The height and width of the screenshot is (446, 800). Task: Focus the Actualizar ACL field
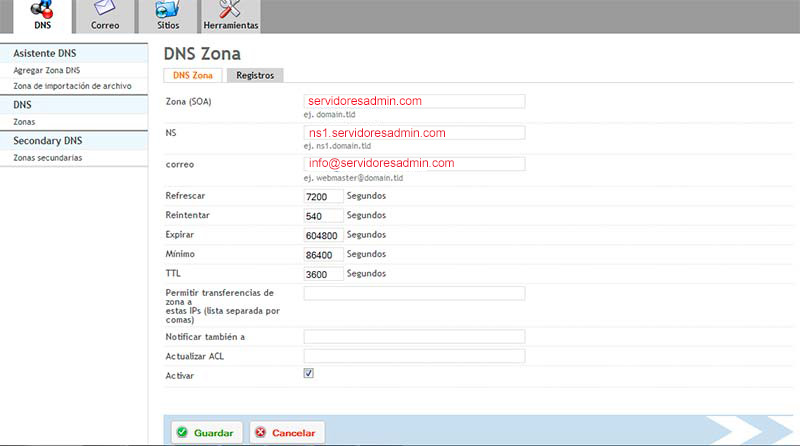414,356
